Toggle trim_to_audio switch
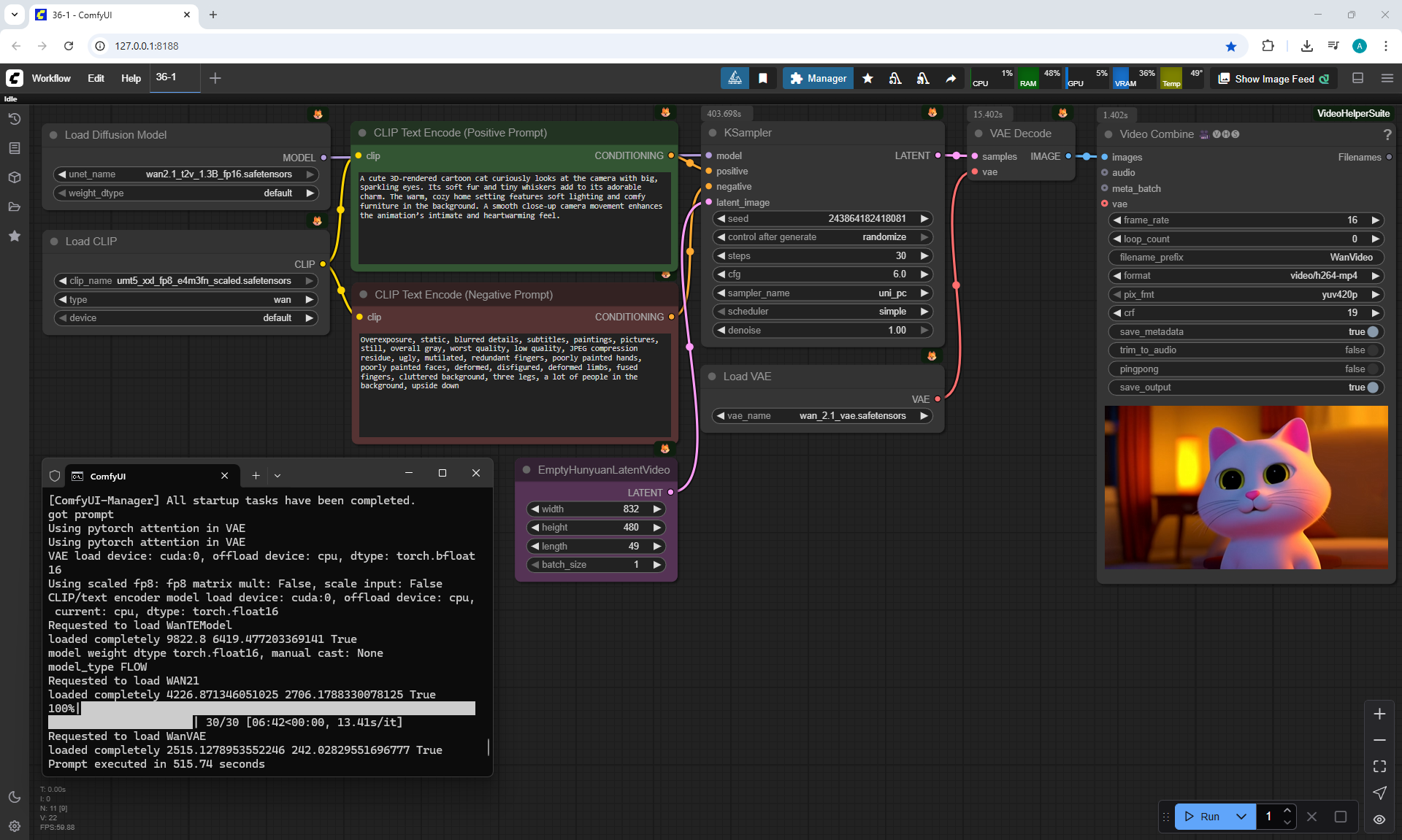Viewport: 1402px width, 840px height. click(1372, 350)
